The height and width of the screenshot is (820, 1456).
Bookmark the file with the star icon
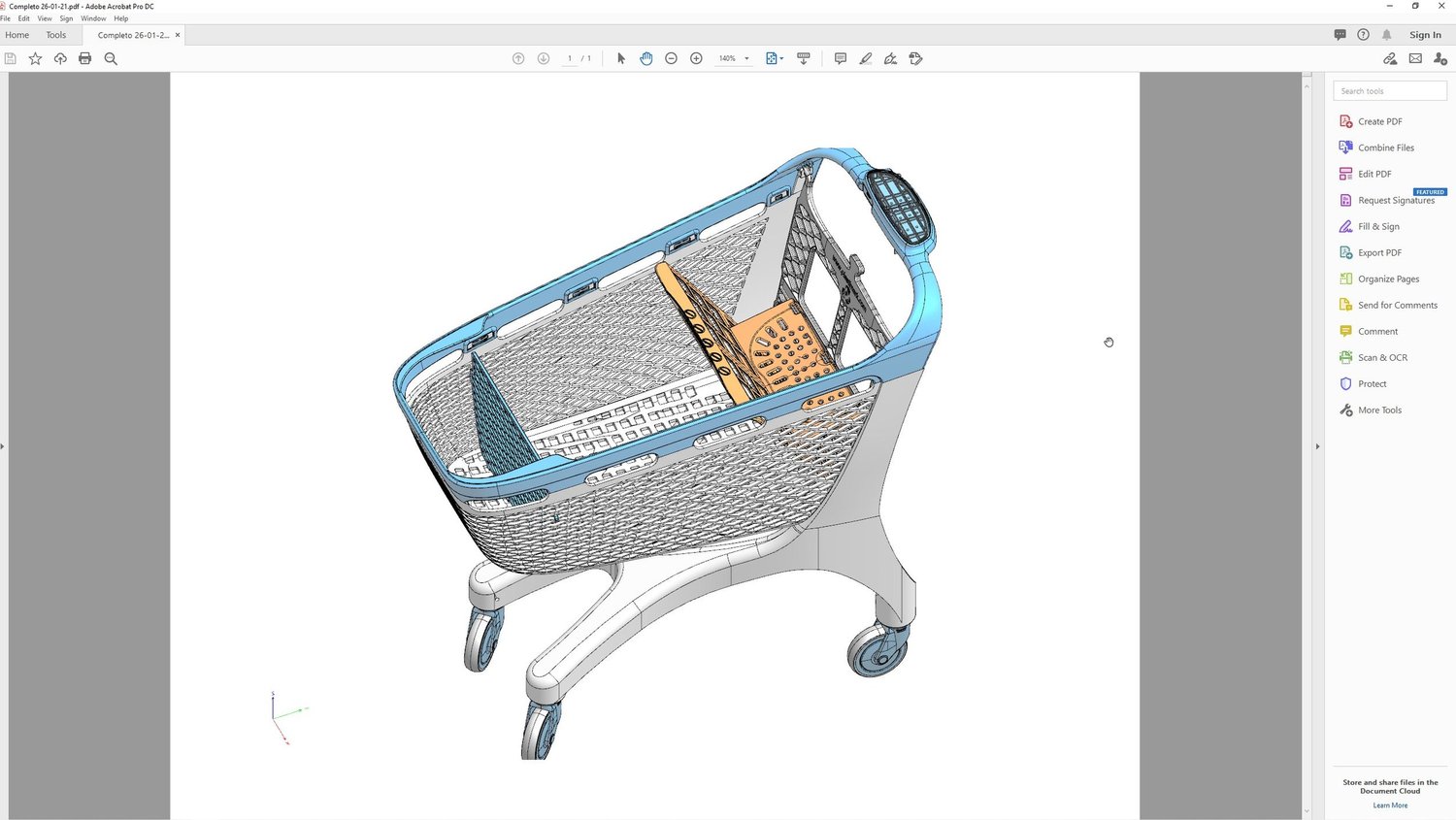[35, 58]
